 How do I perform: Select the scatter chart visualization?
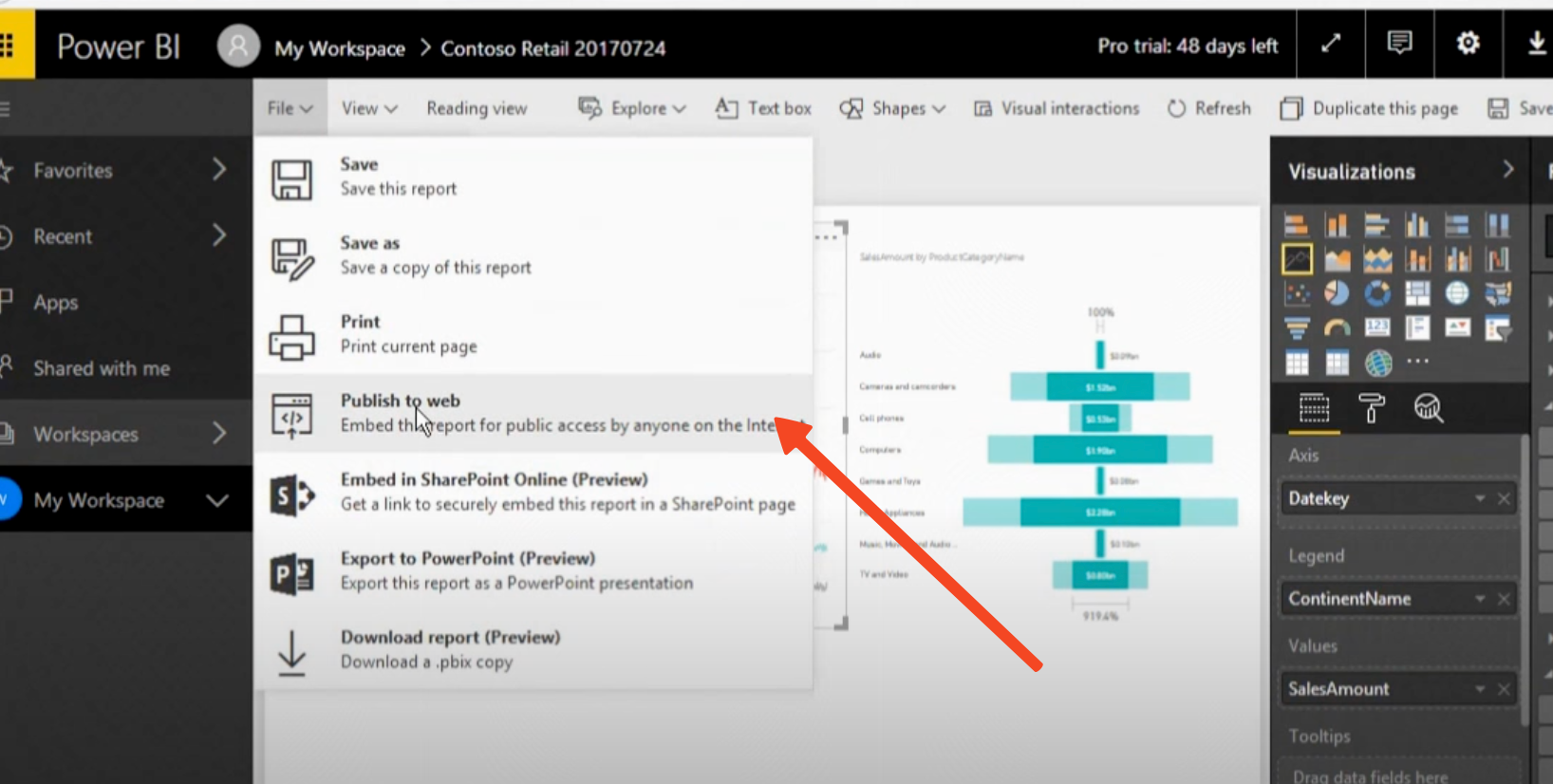point(1297,293)
